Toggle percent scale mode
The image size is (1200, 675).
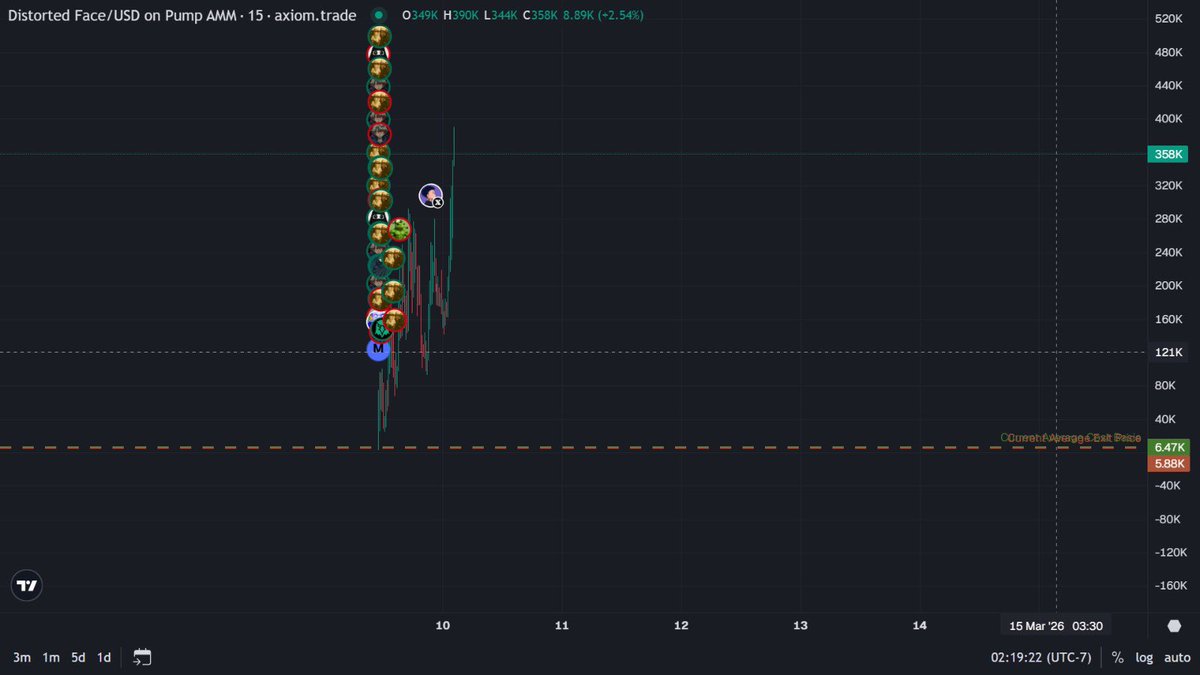1117,657
